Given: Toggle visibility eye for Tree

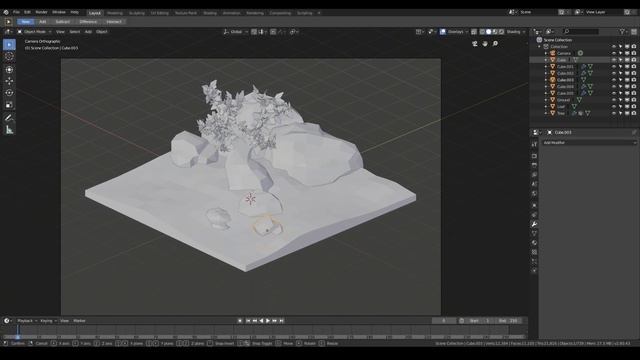Looking at the screenshot, I should 614,113.
